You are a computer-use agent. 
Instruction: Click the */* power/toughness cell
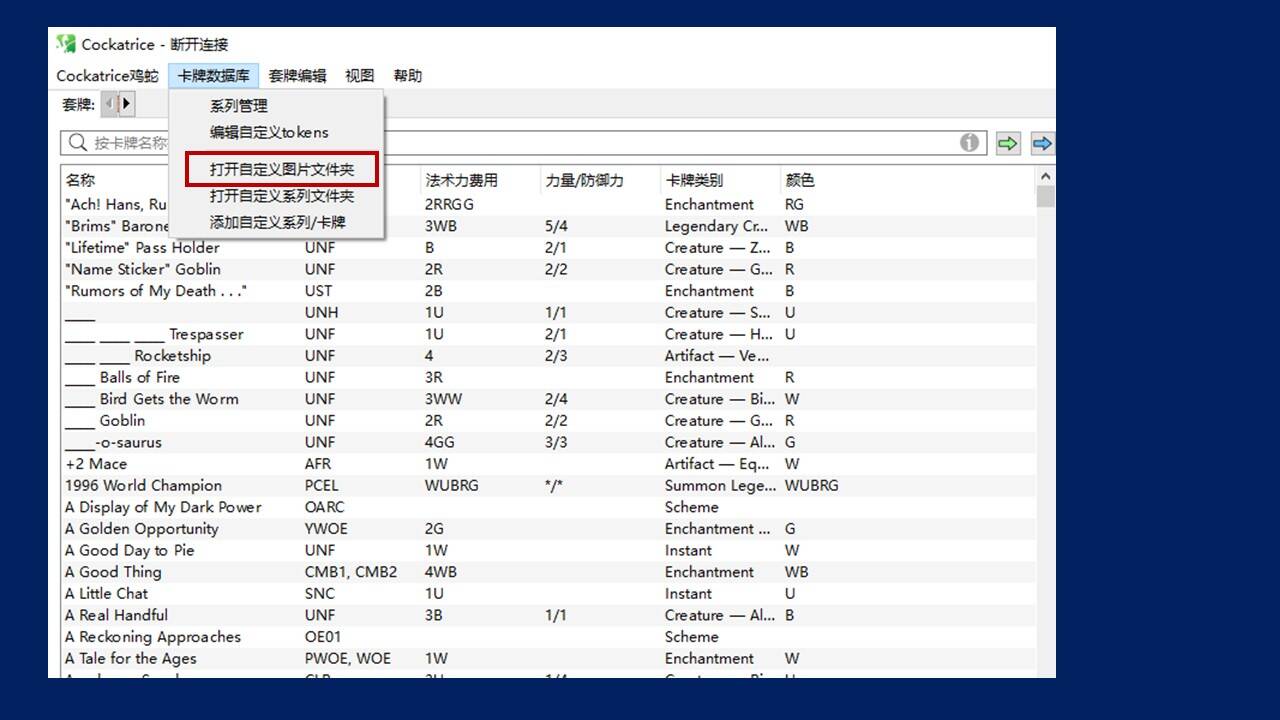pyautogui.click(x=555, y=485)
